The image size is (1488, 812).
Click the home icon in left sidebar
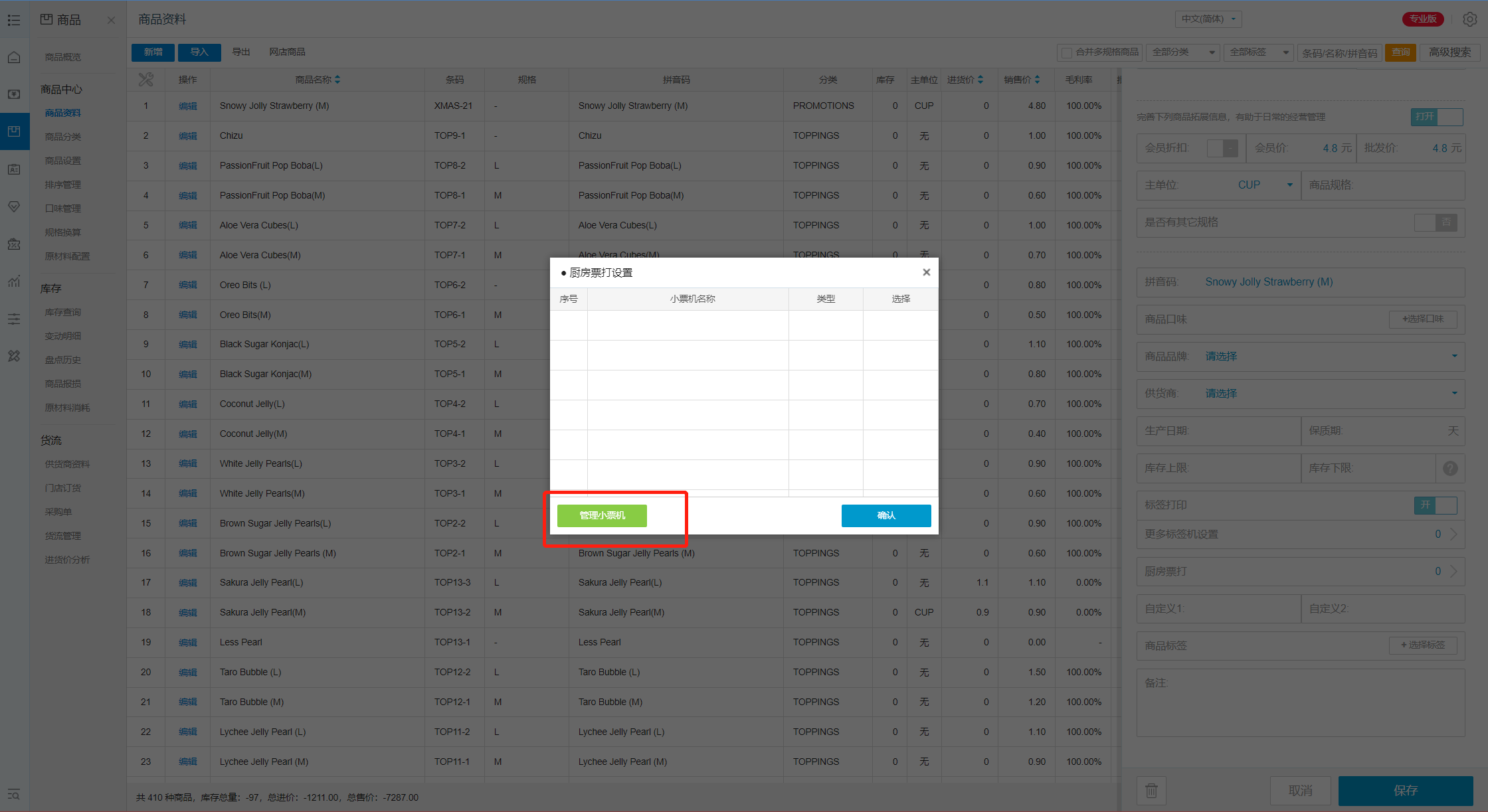14,57
